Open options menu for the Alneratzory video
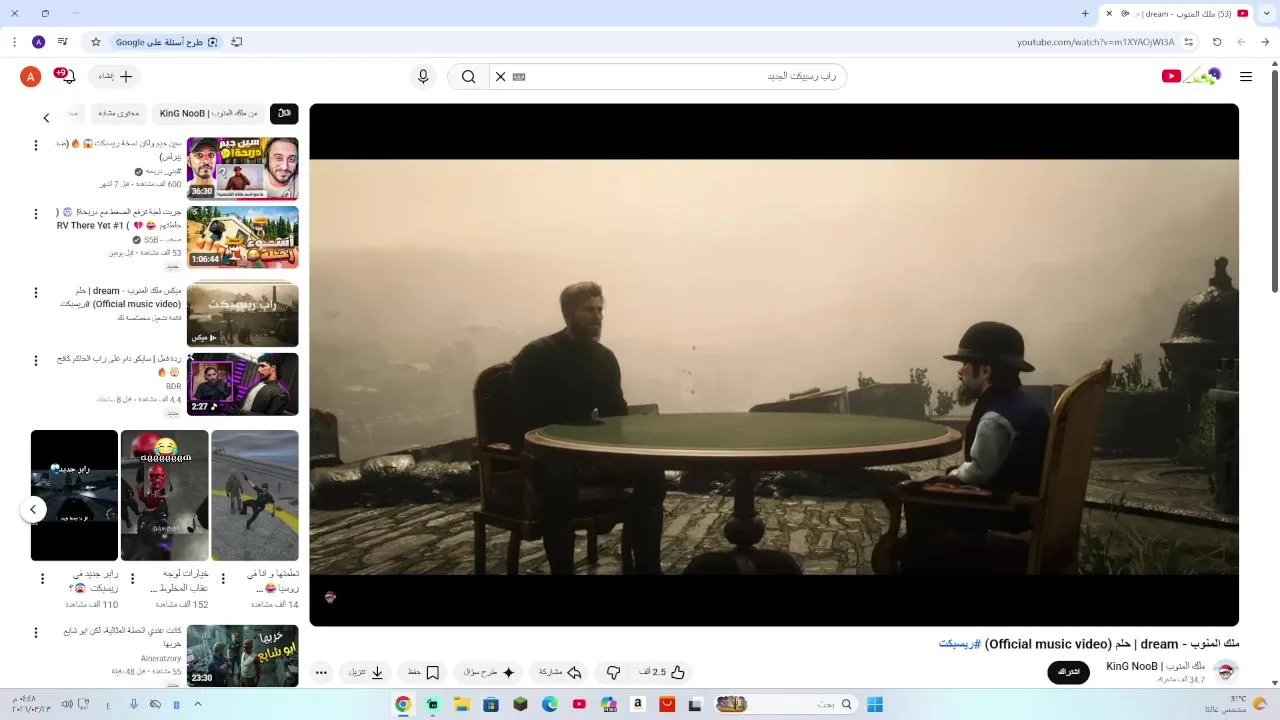The image size is (1280, 720). pos(36,633)
